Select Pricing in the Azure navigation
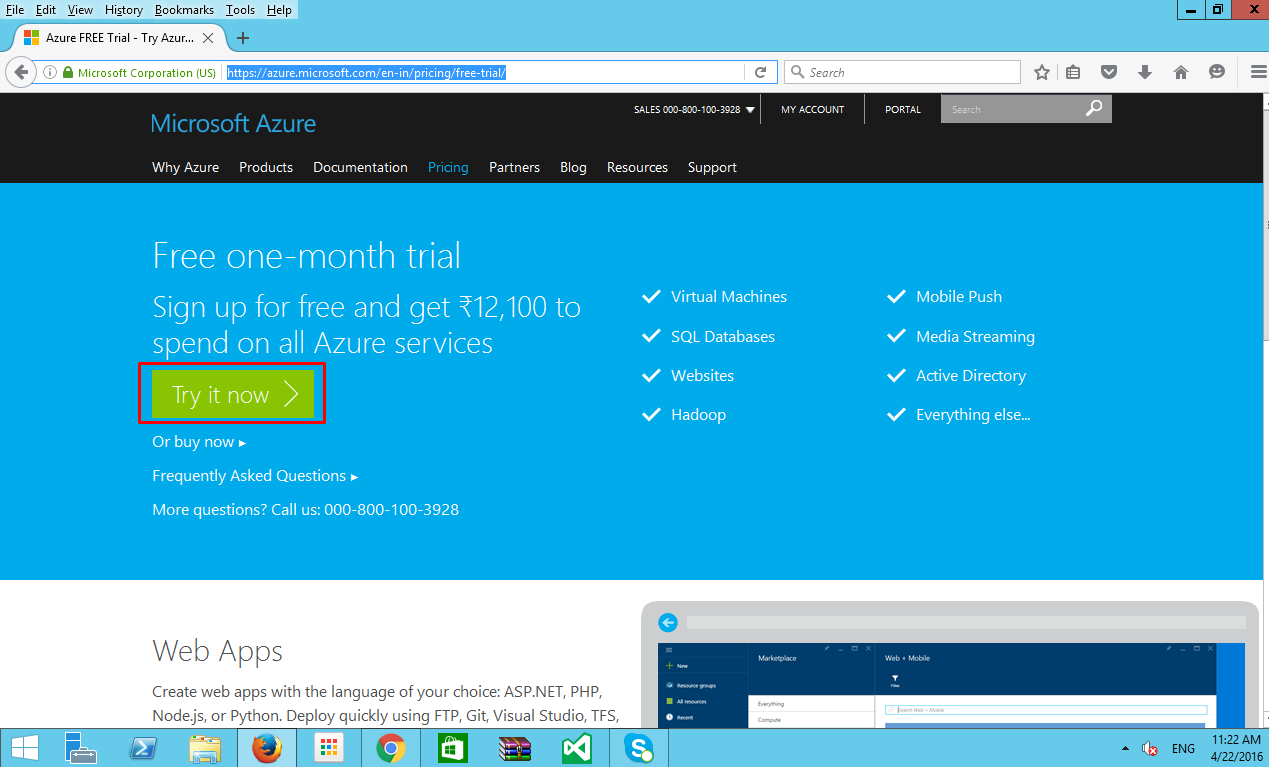1269x767 pixels. (448, 167)
